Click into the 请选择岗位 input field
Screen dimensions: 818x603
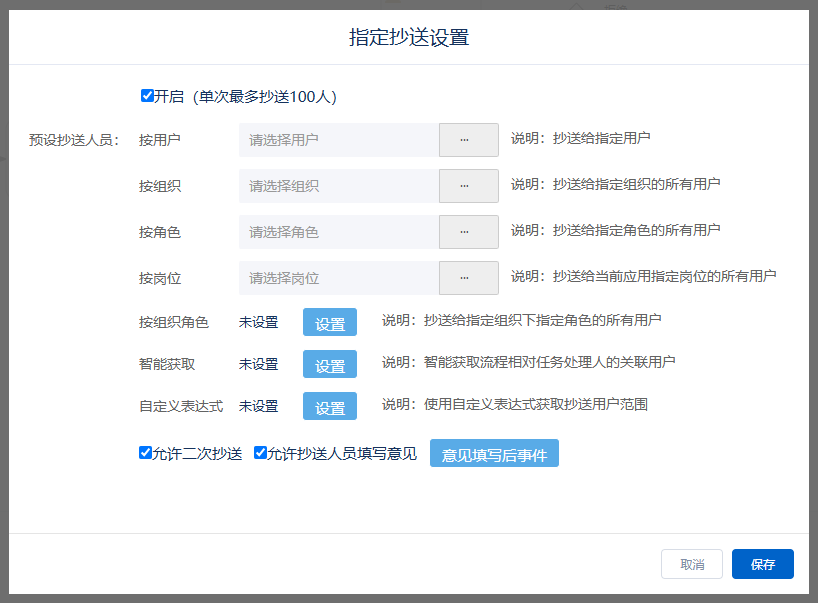338,278
